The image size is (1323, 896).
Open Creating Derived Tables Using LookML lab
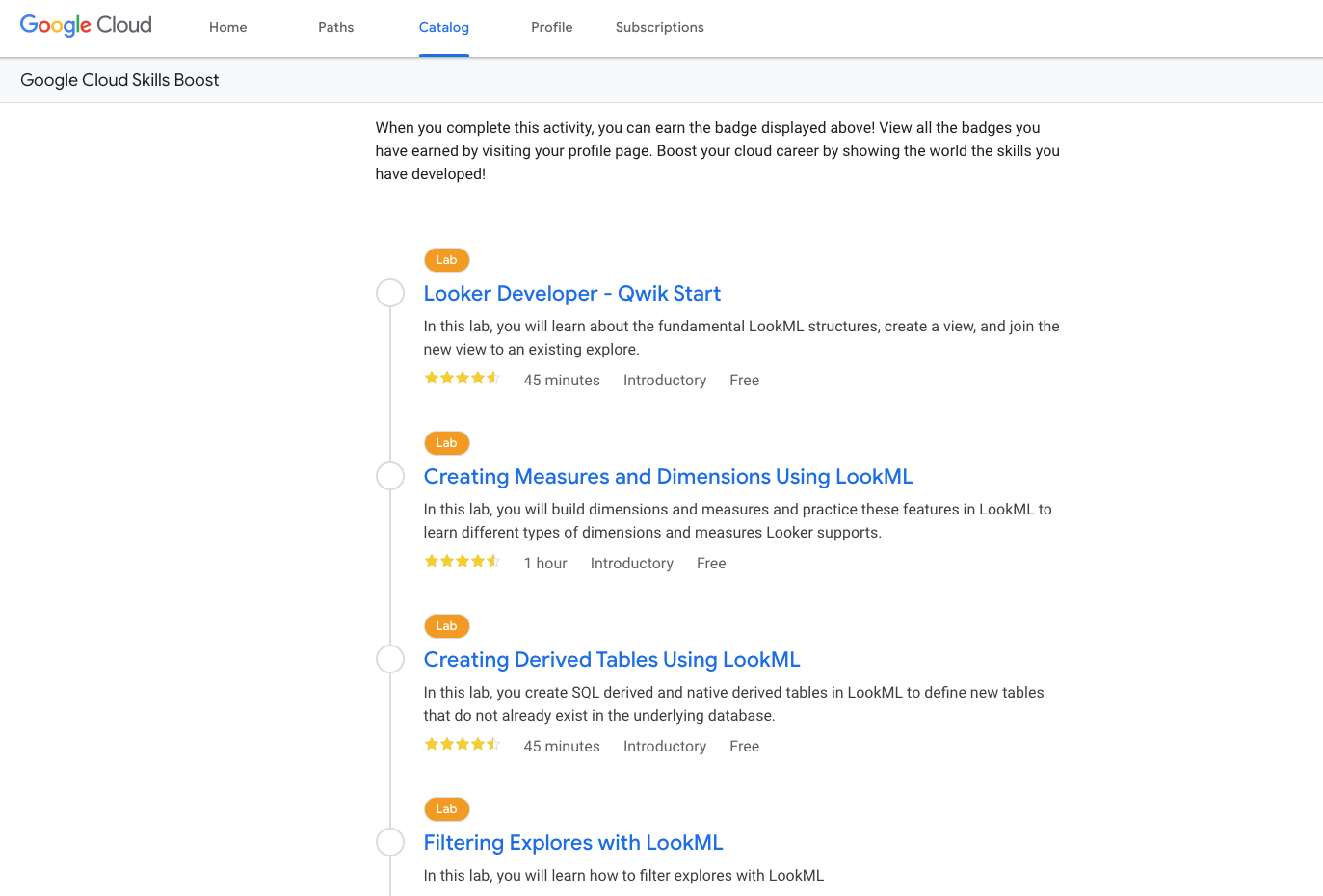612,660
